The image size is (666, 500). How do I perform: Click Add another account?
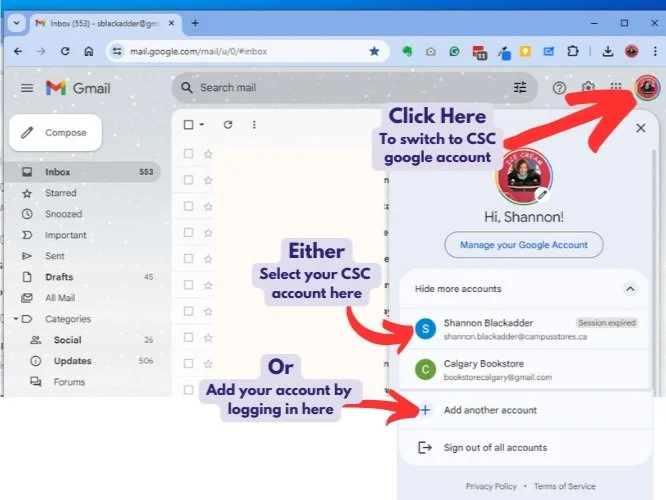click(x=524, y=410)
